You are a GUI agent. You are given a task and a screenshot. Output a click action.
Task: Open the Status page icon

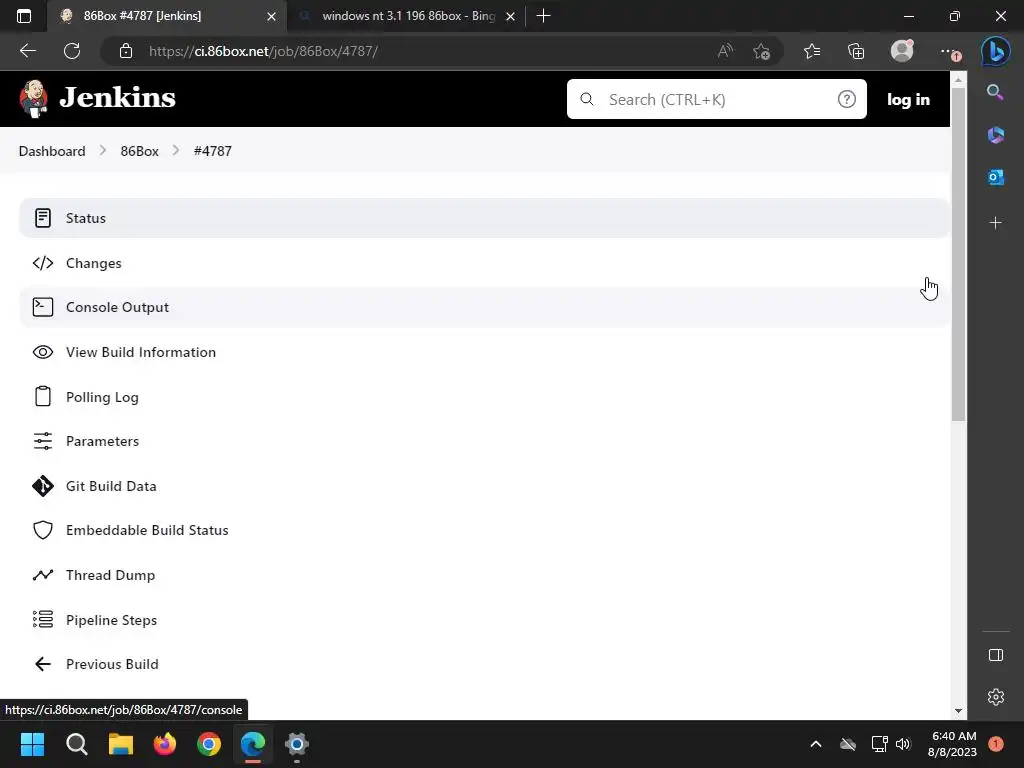(43, 218)
